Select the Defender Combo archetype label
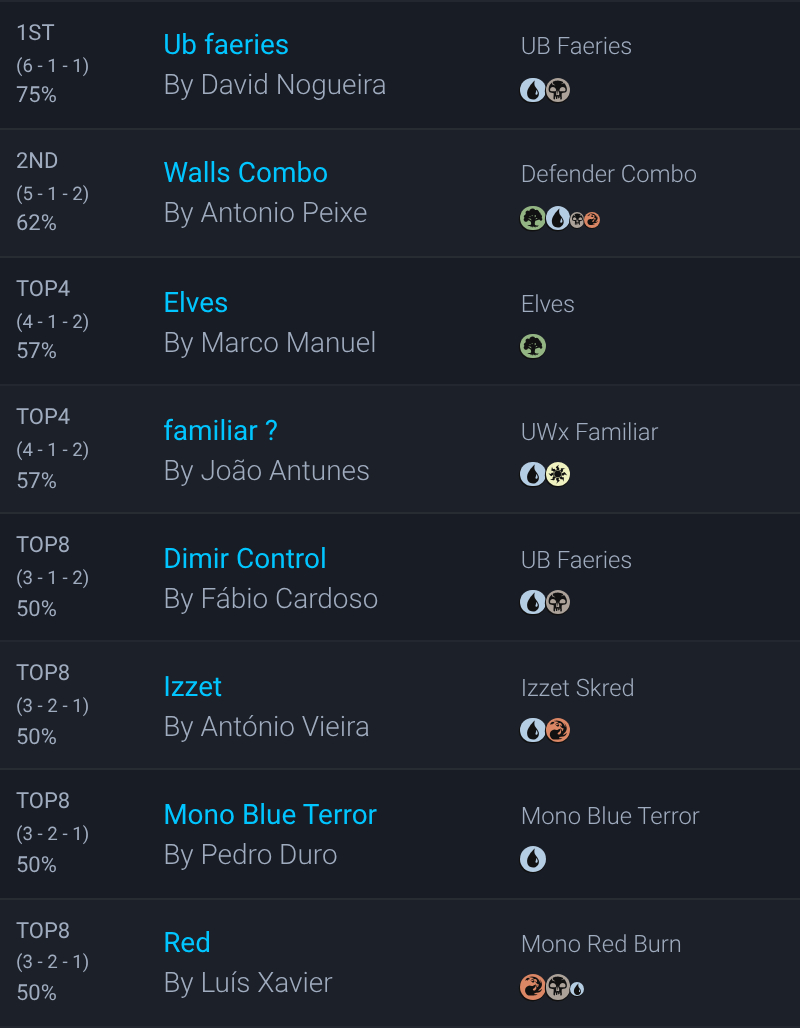 [608, 174]
